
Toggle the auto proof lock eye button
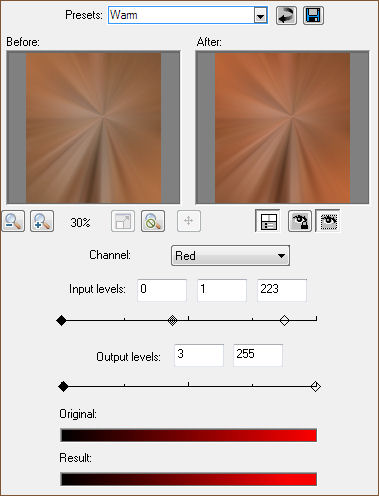pyautogui.click(x=300, y=221)
